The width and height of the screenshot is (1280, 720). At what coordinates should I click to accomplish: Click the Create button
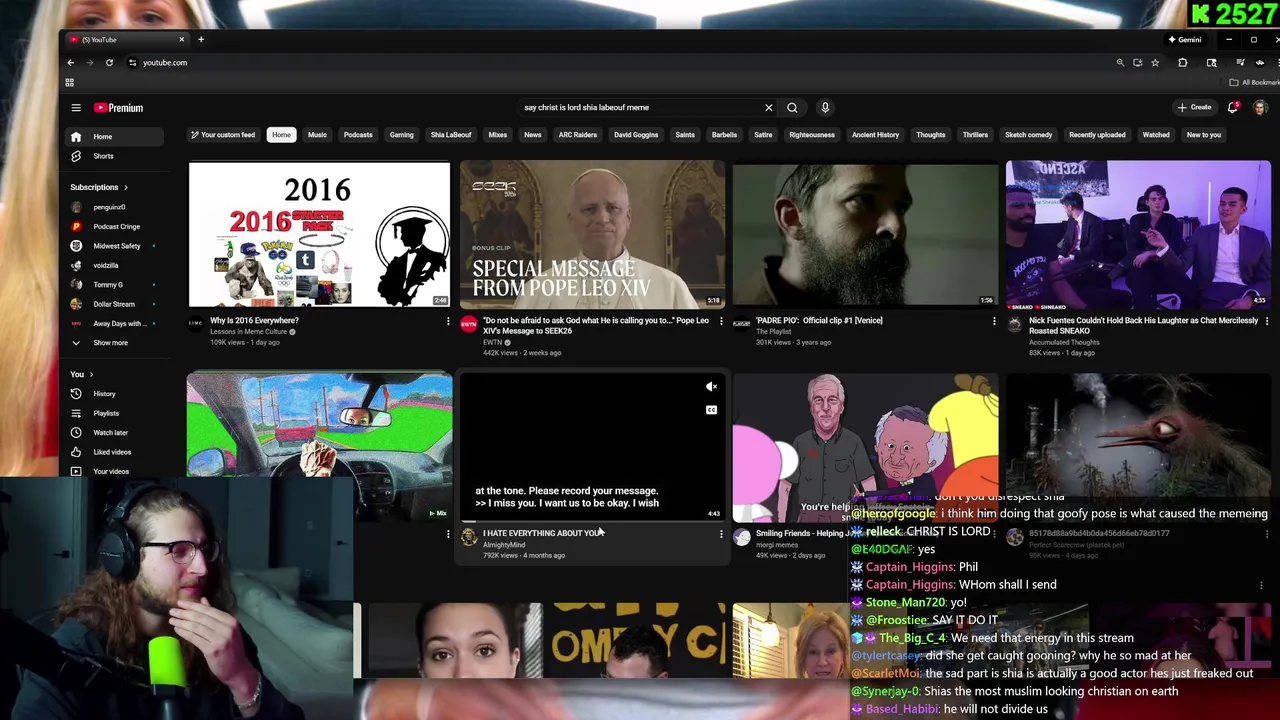(1195, 108)
